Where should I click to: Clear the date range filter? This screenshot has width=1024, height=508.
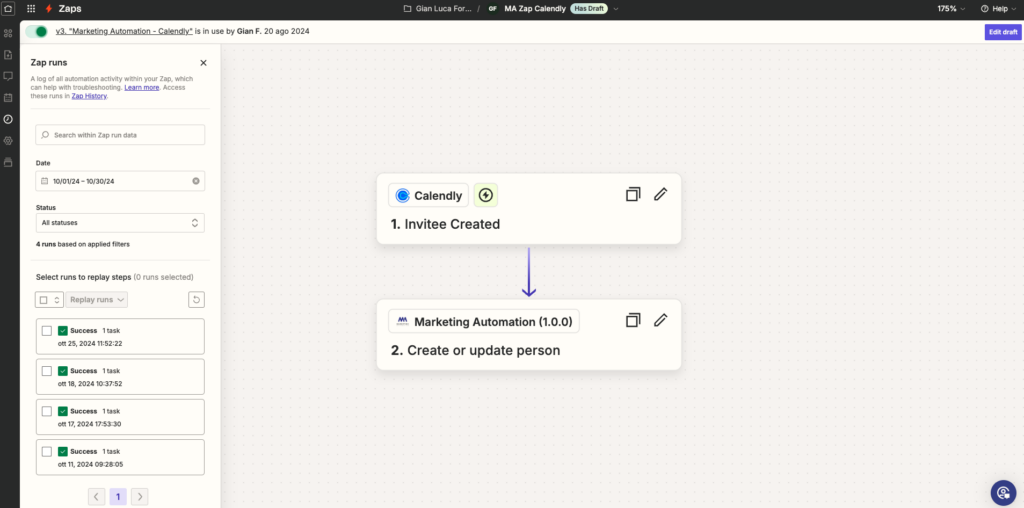coord(196,181)
